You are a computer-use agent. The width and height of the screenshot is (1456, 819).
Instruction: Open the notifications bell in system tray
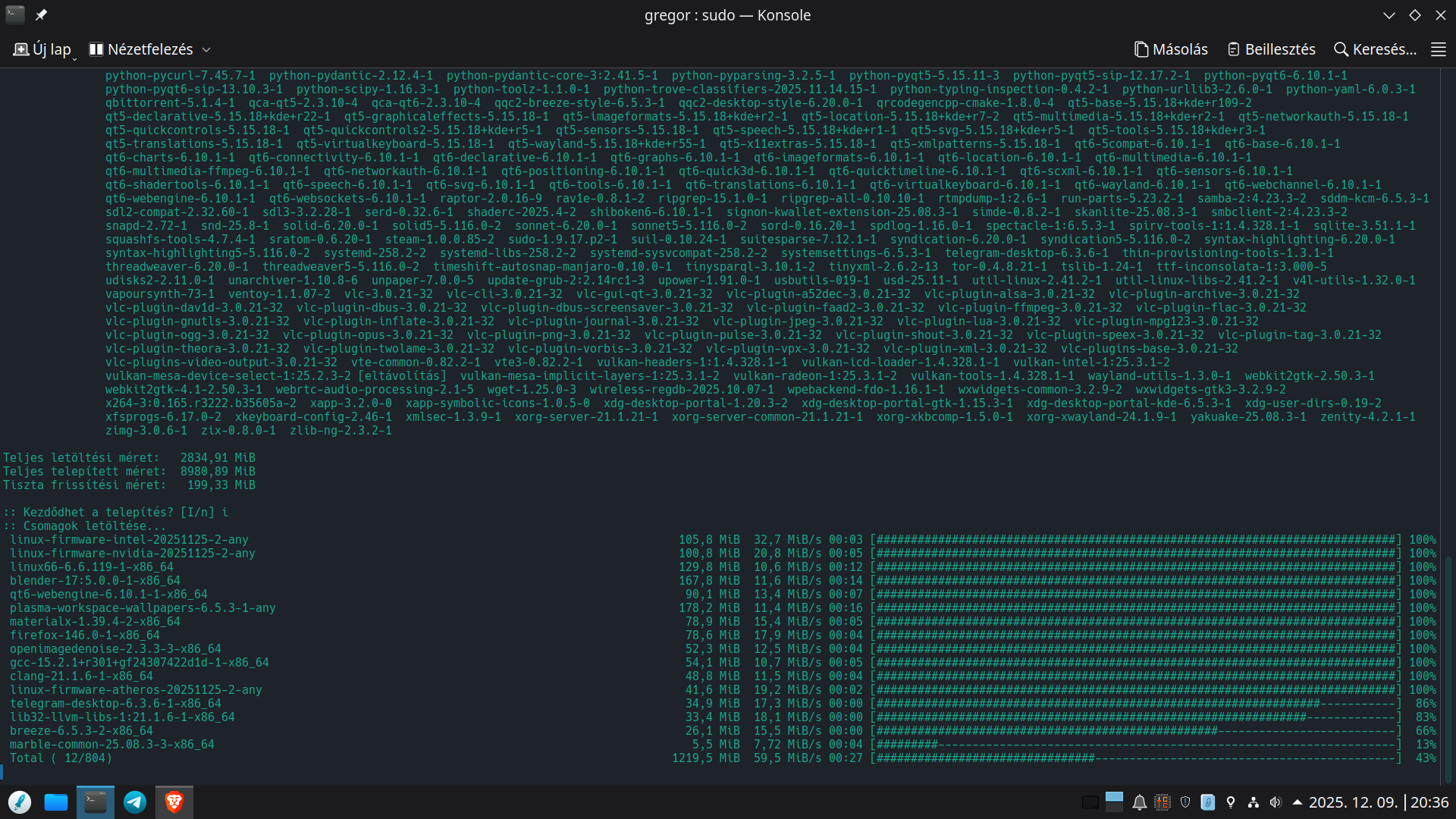tap(1139, 802)
